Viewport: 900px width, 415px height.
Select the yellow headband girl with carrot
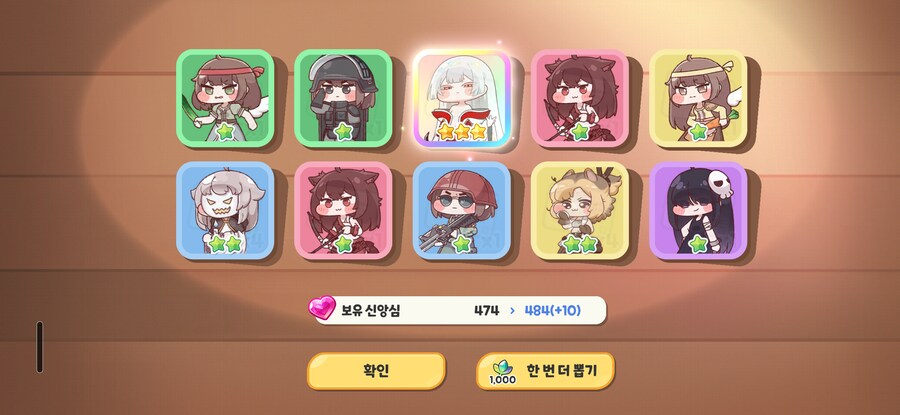[x=698, y=98]
